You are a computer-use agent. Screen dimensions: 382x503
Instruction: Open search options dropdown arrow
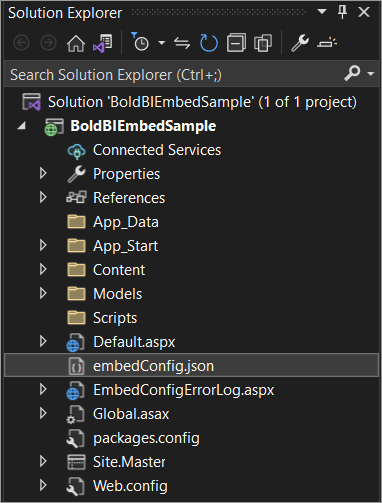pyautogui.click(x=371, y=73)
